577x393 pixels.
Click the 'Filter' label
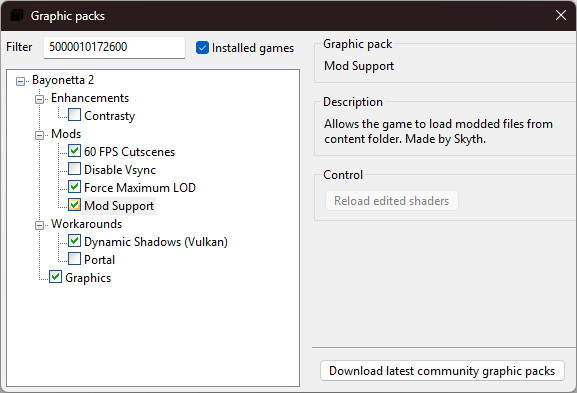(19, 47)
